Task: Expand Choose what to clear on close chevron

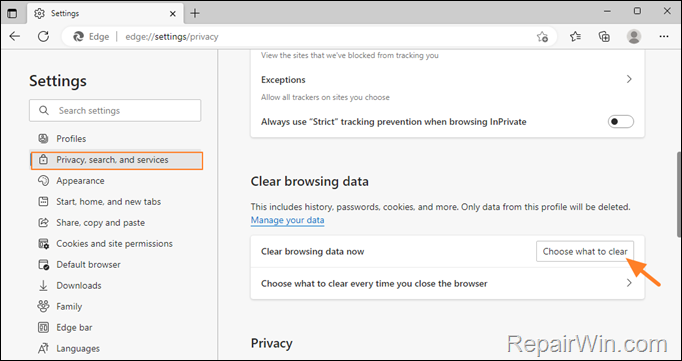Action: click(629, 283)
